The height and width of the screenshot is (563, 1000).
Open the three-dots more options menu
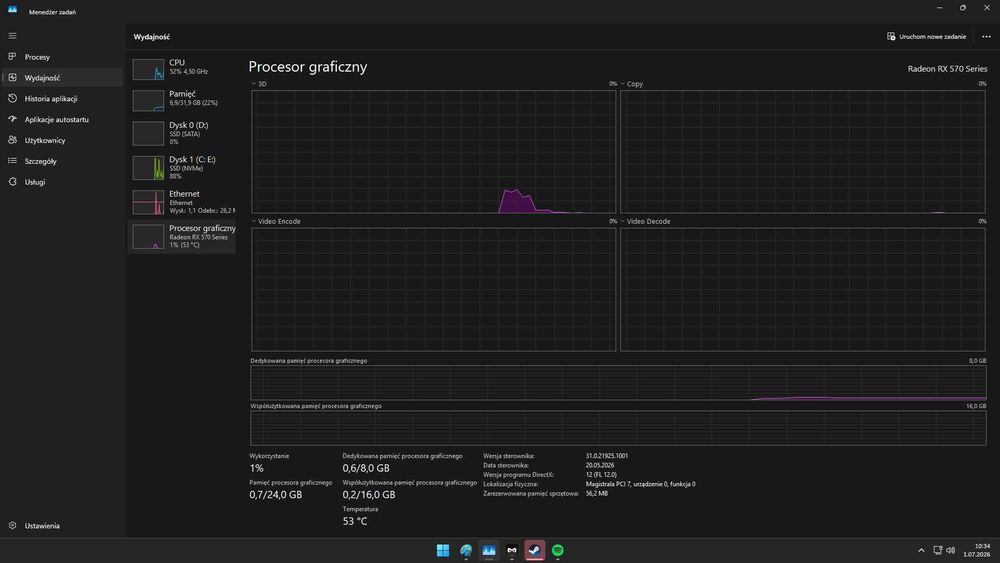coord(986,36)
